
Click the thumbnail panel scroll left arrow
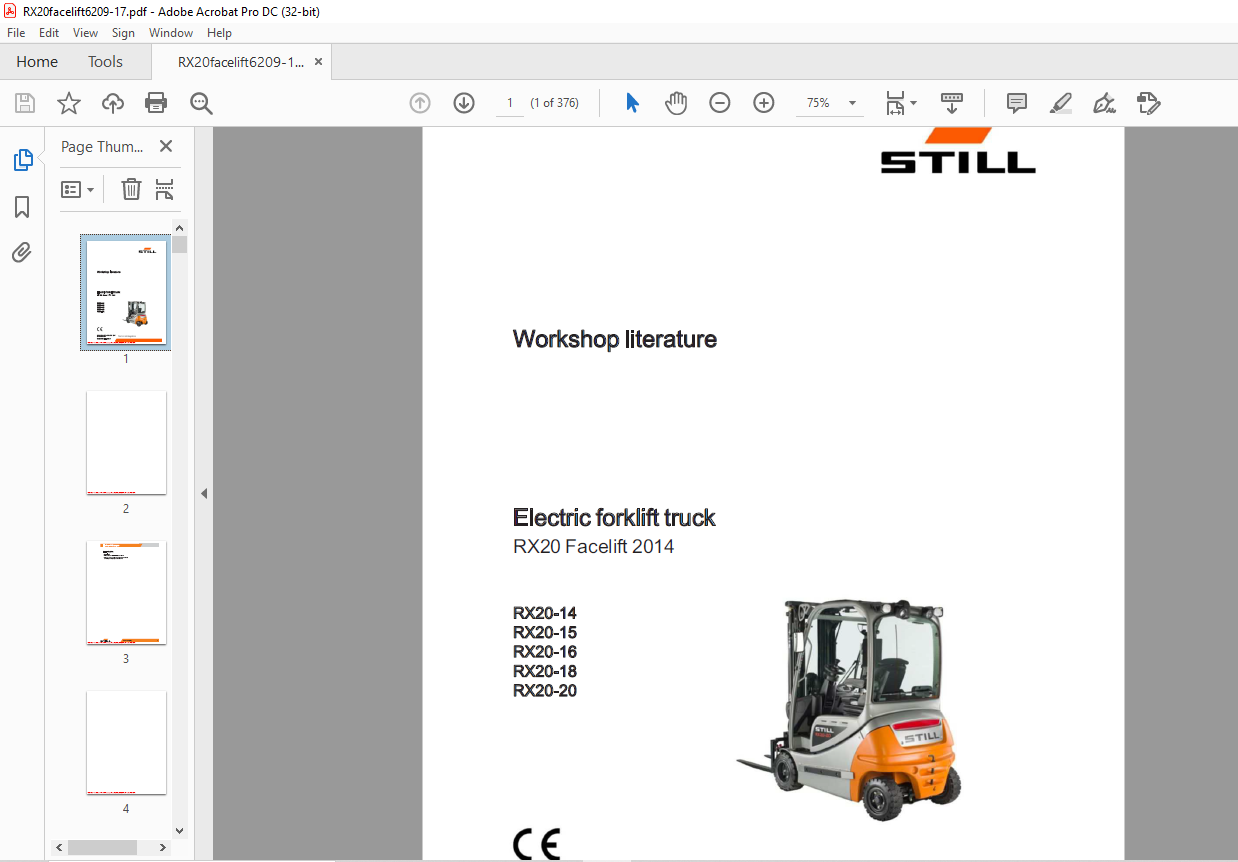pos(60,848)
